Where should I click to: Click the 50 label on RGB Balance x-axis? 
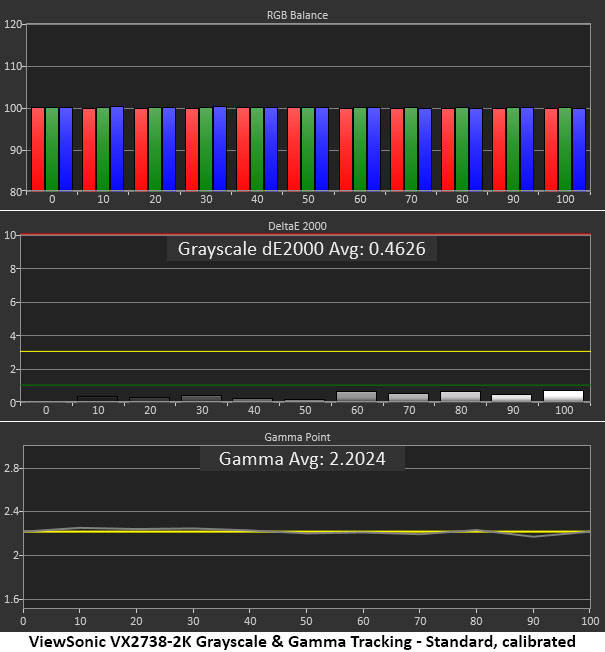click(x=308, y=199)
